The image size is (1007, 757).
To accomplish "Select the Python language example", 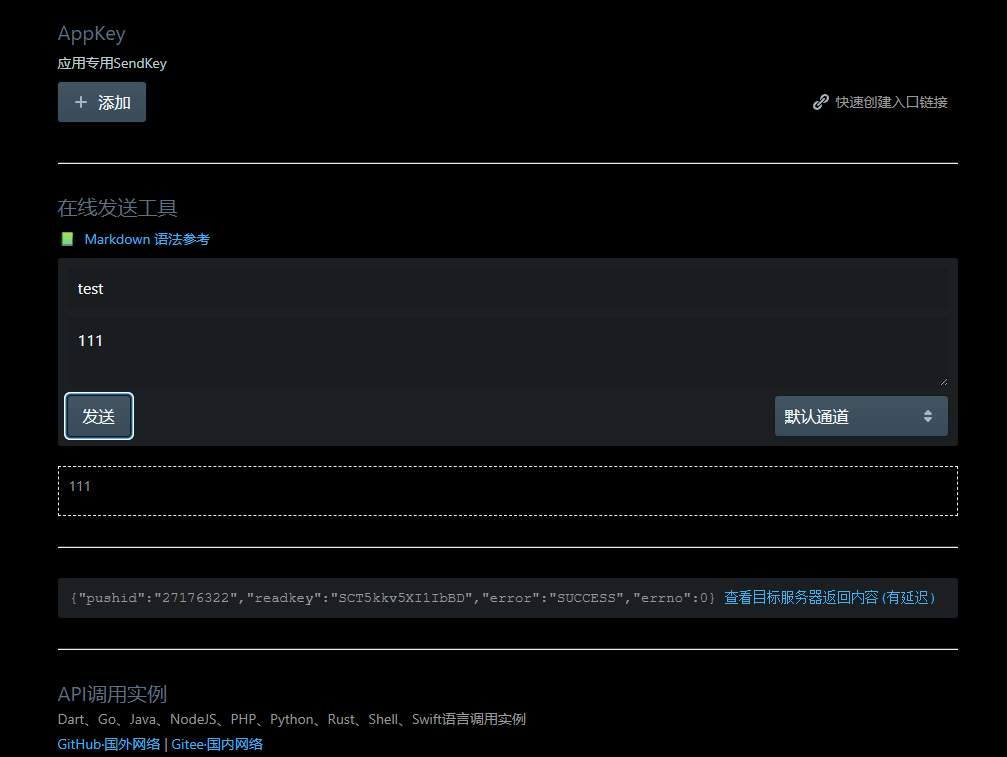I will (290, 718).
